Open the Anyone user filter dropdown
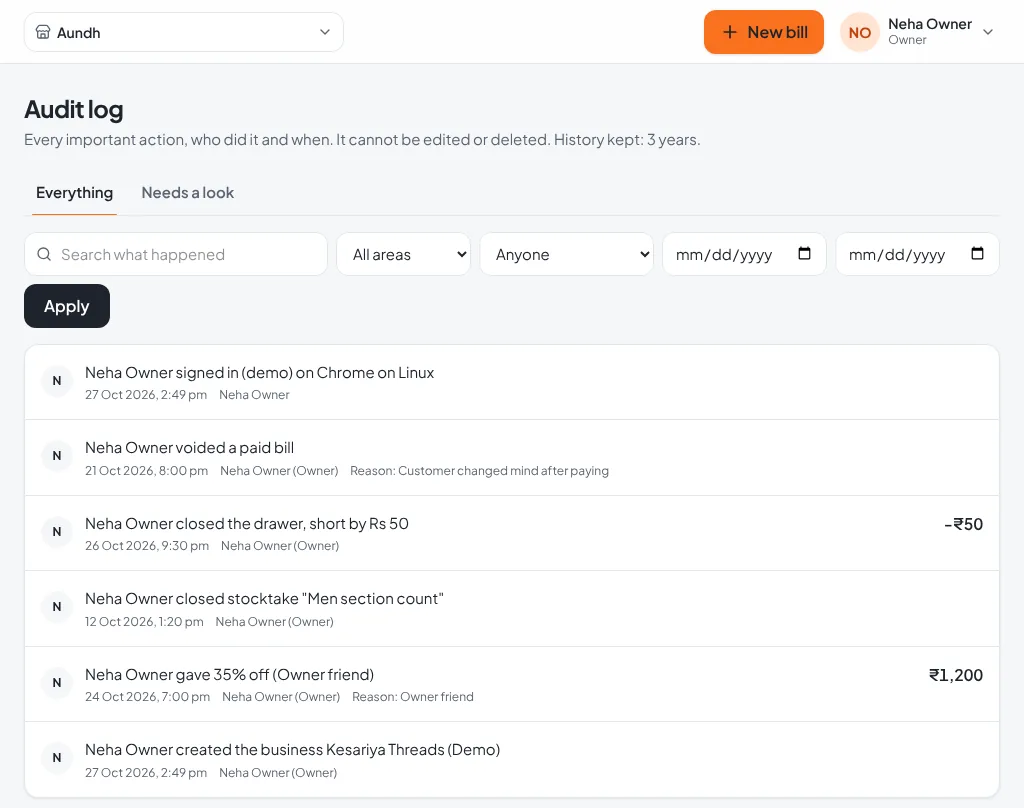 [566, 254]
